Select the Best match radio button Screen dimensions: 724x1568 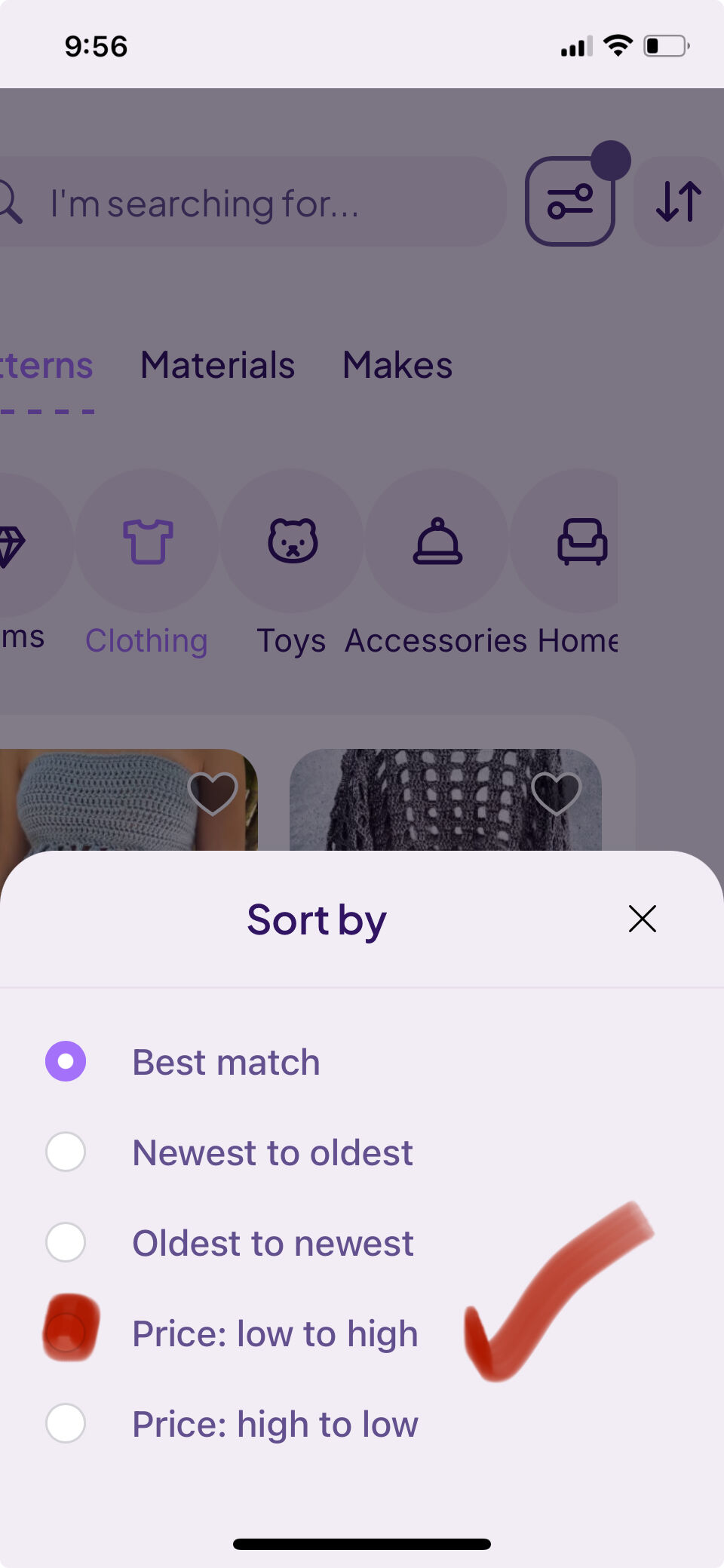point(66,1061)
